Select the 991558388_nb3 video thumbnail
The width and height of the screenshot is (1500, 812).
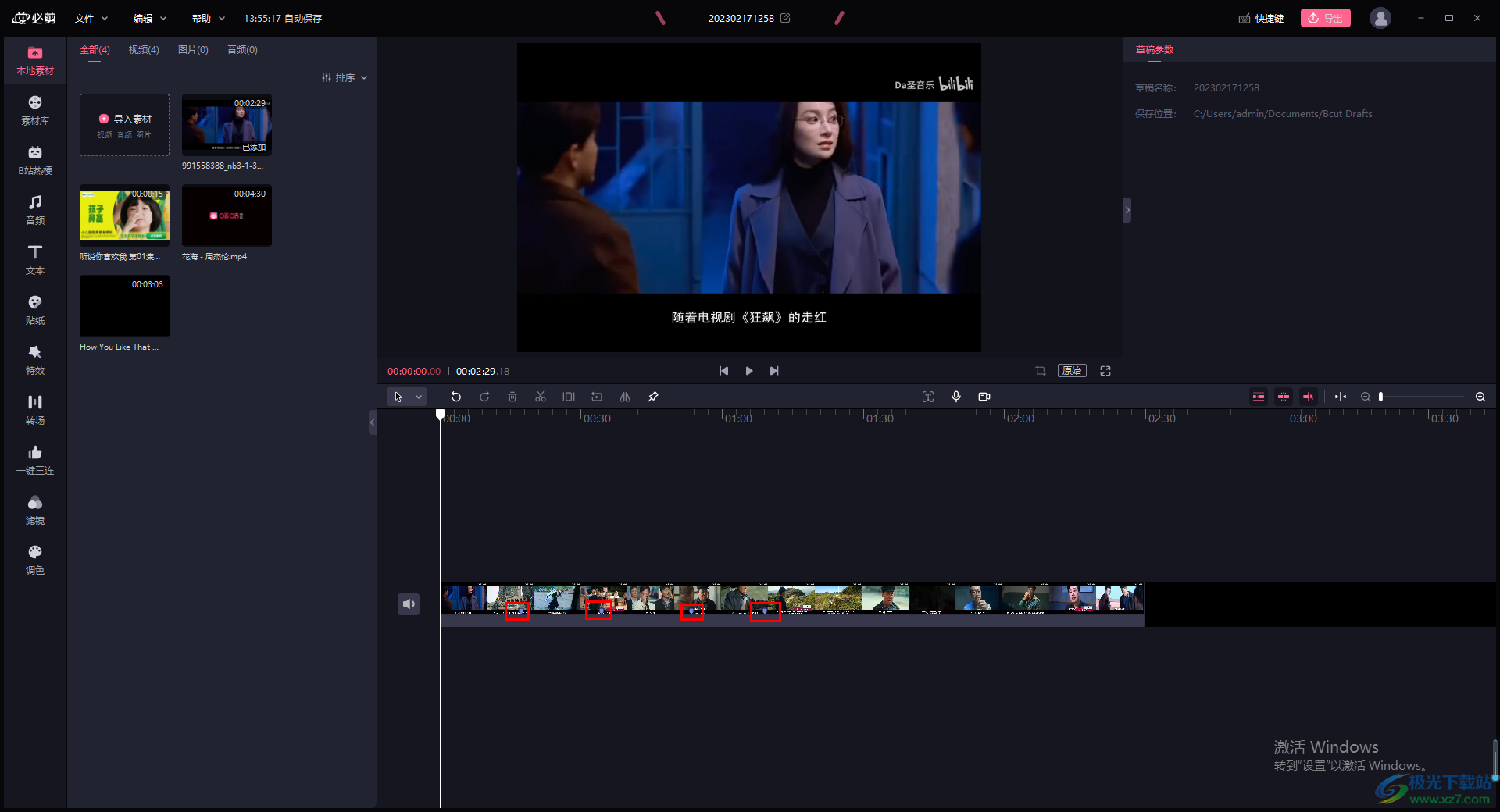[x=227, y=125]
